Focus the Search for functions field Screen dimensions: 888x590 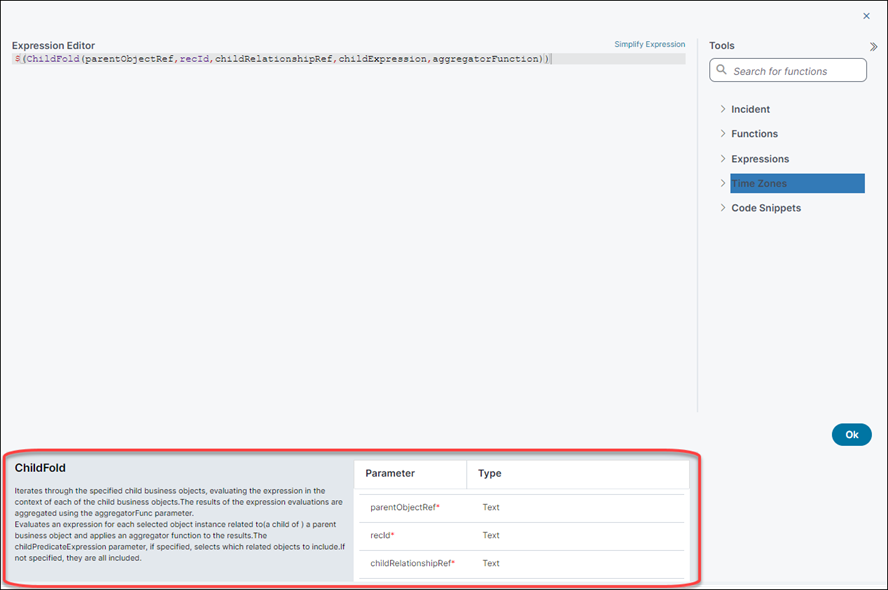pyautogui.click(x=795, y=71)
